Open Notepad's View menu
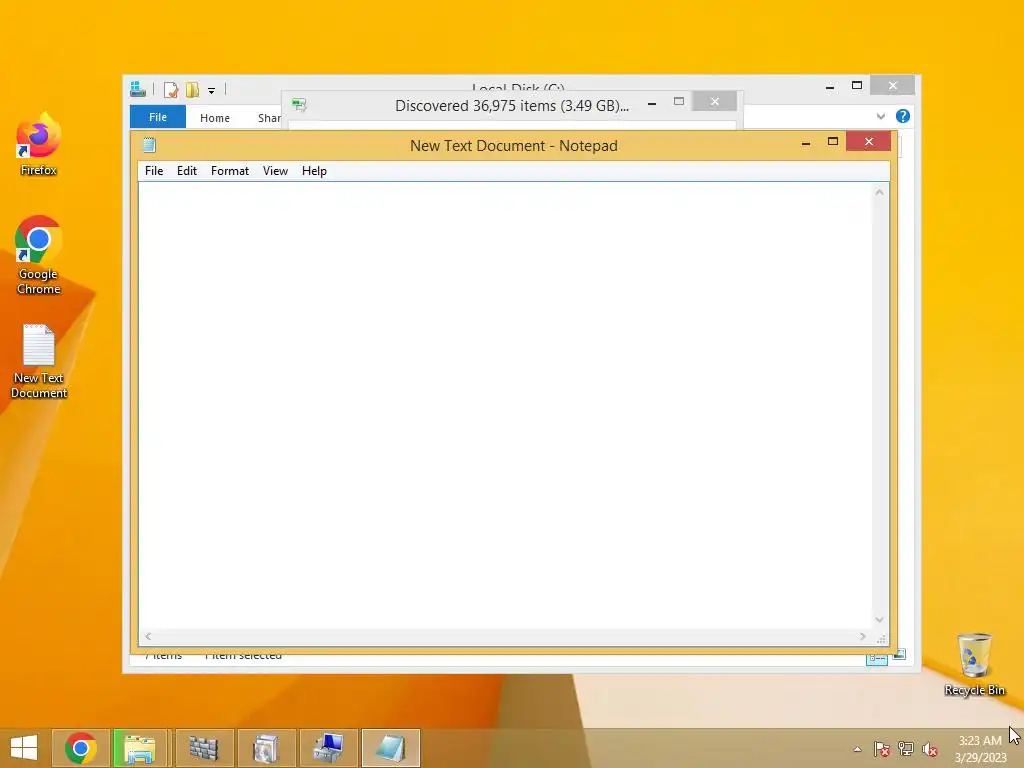Viewport: 1024px width, 768px height. point(275,171)
